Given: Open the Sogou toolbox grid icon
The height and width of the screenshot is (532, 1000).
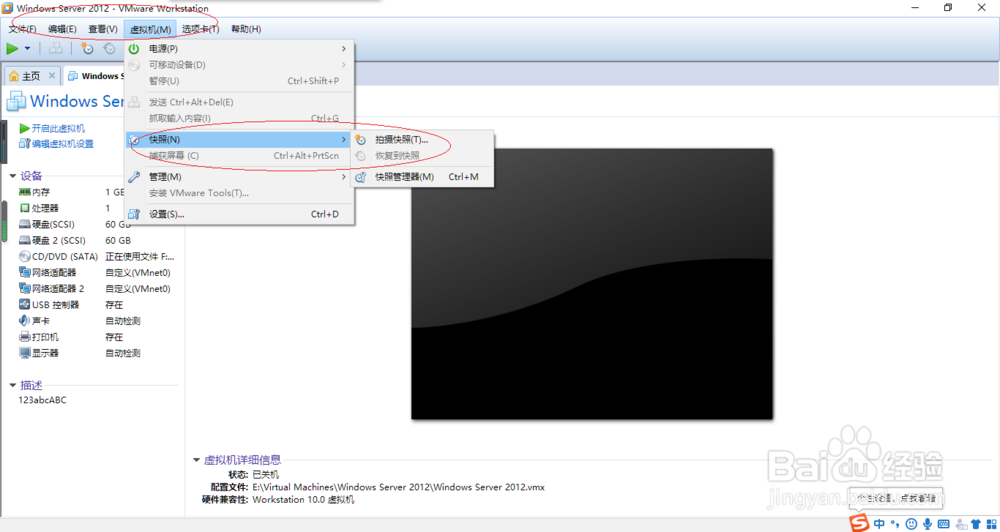Looking at the screenshot, I should 992,524.
